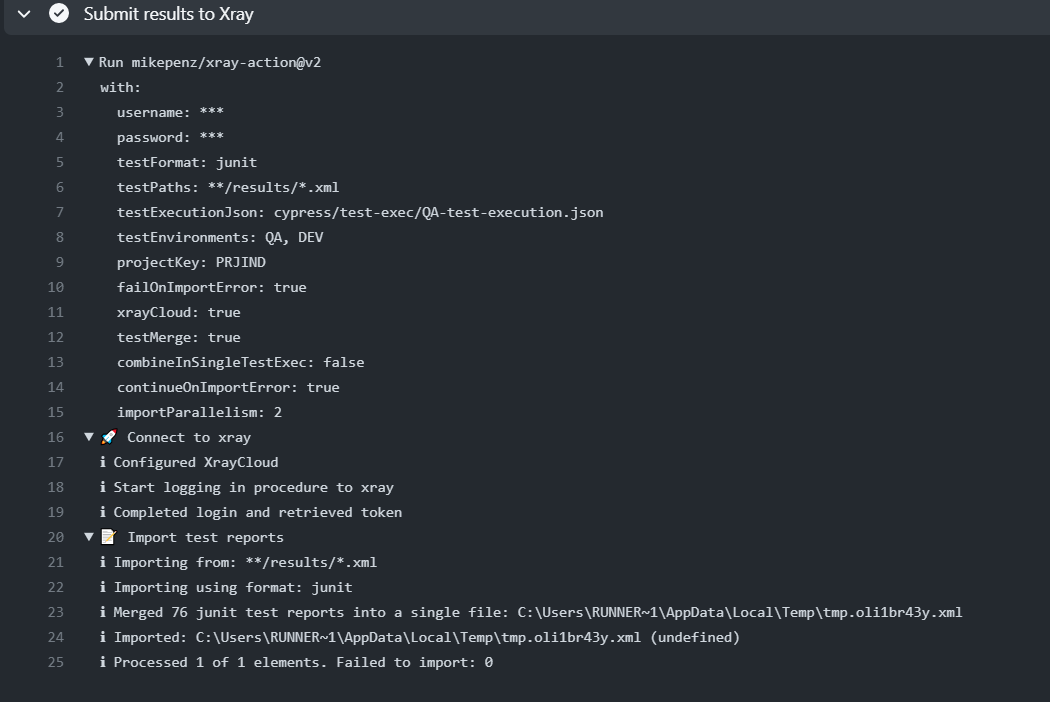Collapse the Connect to xray group

pos(88,437)
